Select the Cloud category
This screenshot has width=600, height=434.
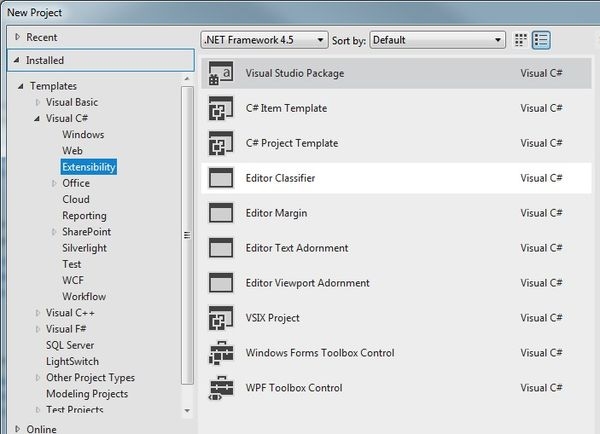76,199
